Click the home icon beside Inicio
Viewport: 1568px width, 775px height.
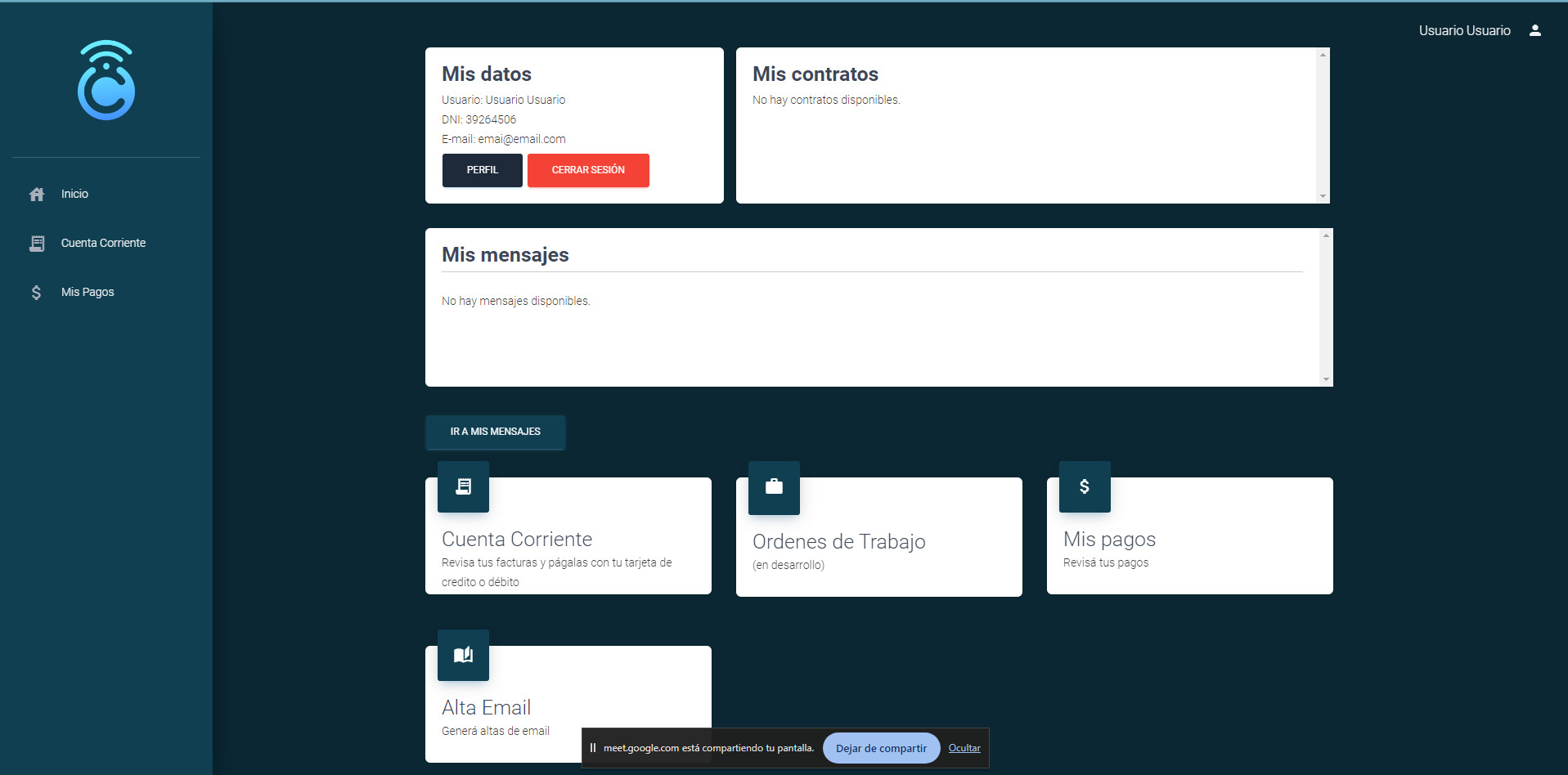coord(37,195)
